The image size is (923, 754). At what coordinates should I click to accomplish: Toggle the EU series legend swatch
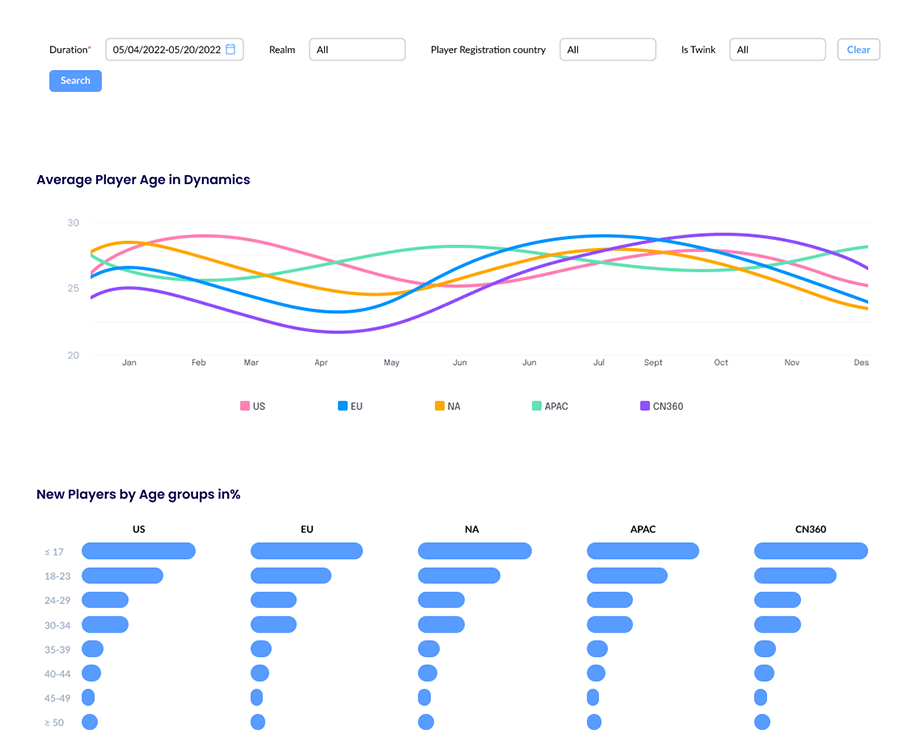tap(342, 406)
